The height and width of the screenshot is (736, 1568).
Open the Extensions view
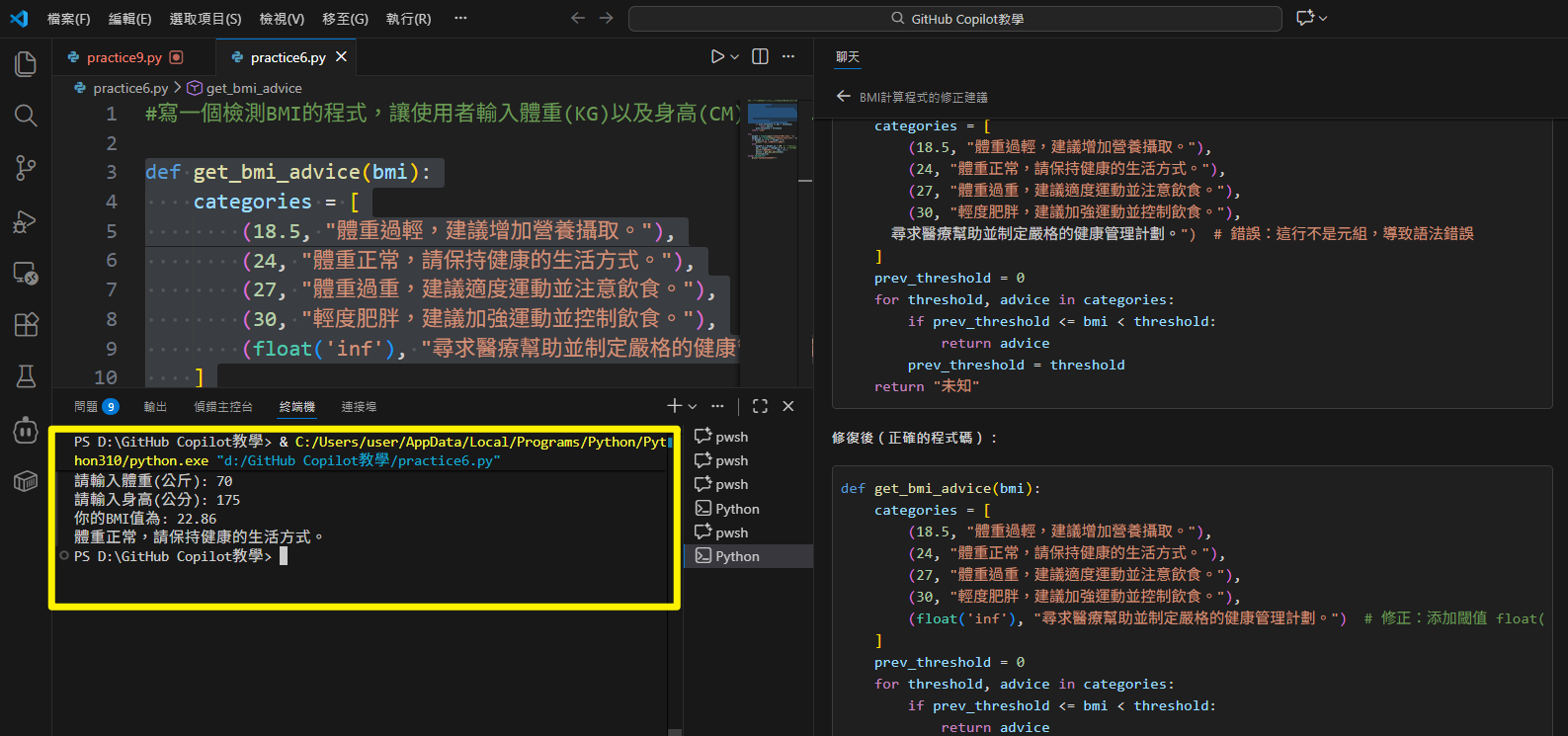[26, 324]
